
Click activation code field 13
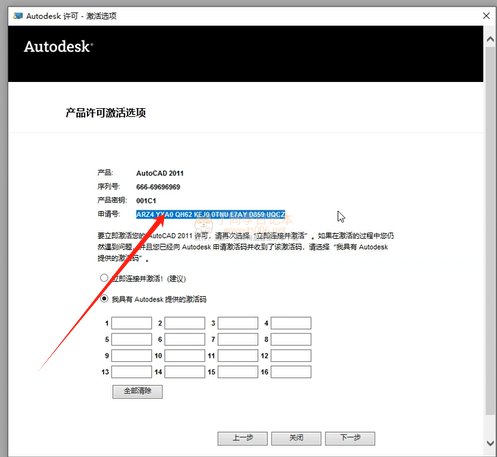coord(131,372)
